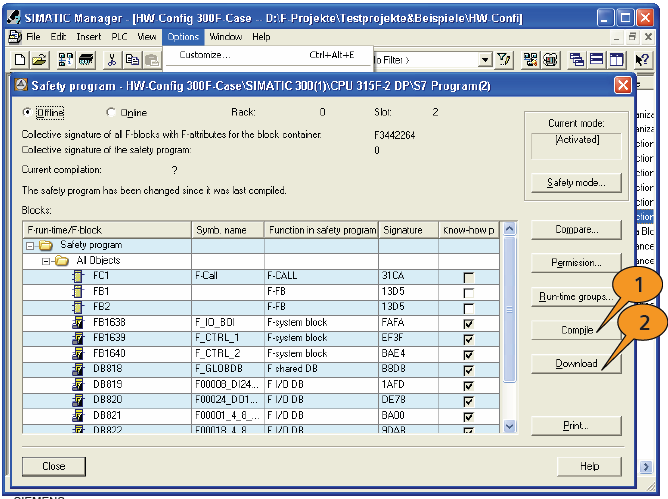Click the Safety mode button
This screenshot has width=668, height=499.
pyautogui.click(x=576, y=183)
